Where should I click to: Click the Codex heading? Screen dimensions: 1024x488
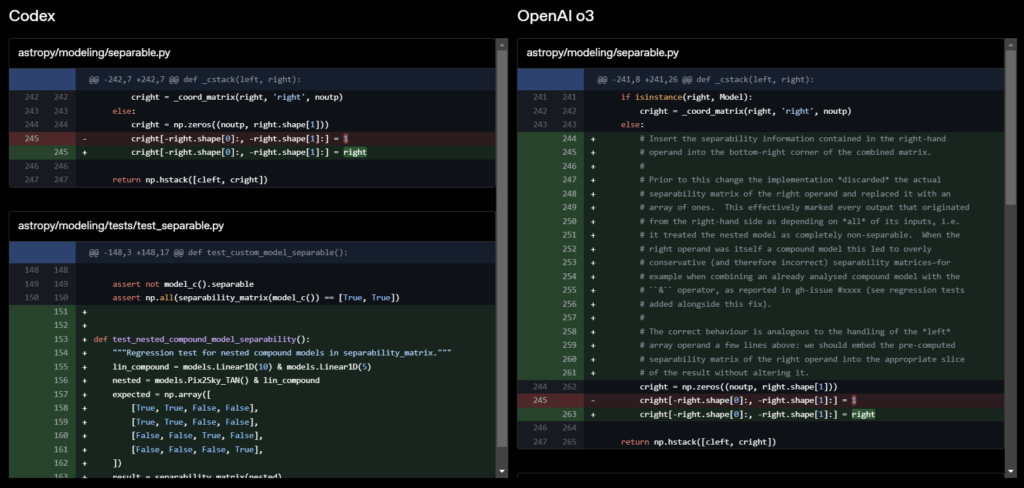tap(32, 16)
